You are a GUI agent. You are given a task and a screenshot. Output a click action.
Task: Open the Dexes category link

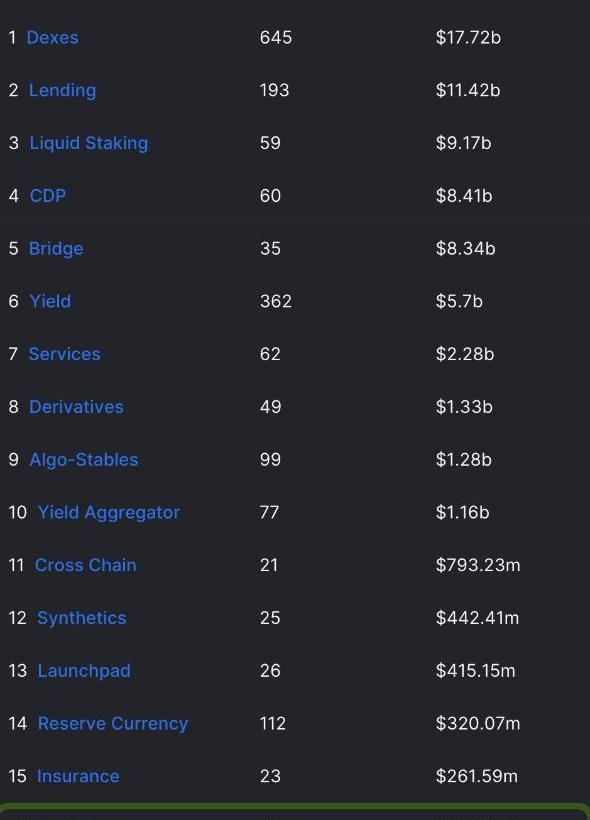coord(52,38)
